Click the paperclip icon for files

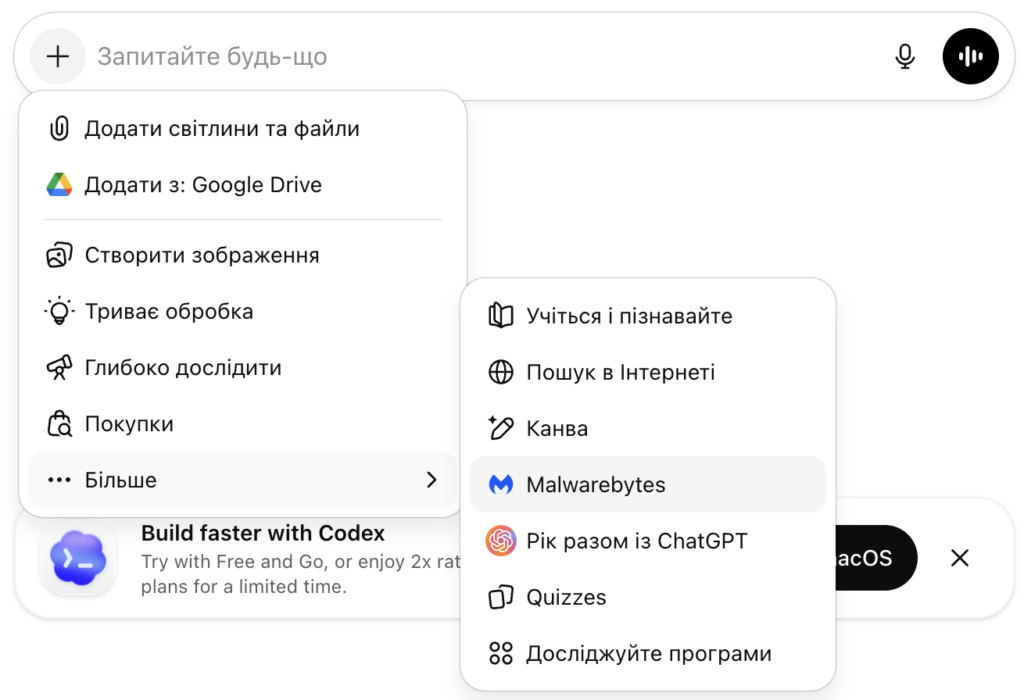59,129
